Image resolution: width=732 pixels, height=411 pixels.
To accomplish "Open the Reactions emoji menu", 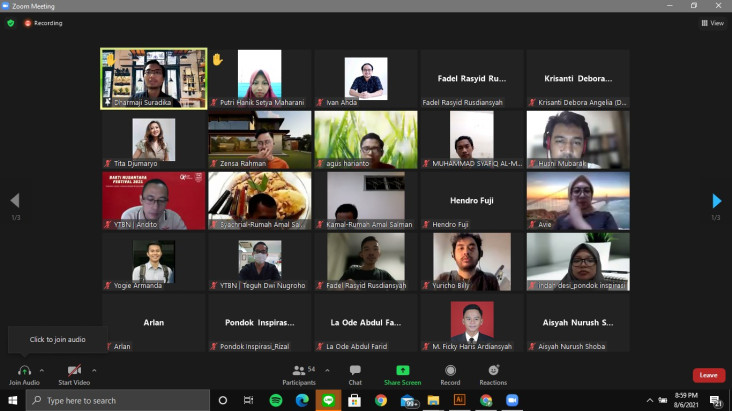I will click(x=493, y=370).
